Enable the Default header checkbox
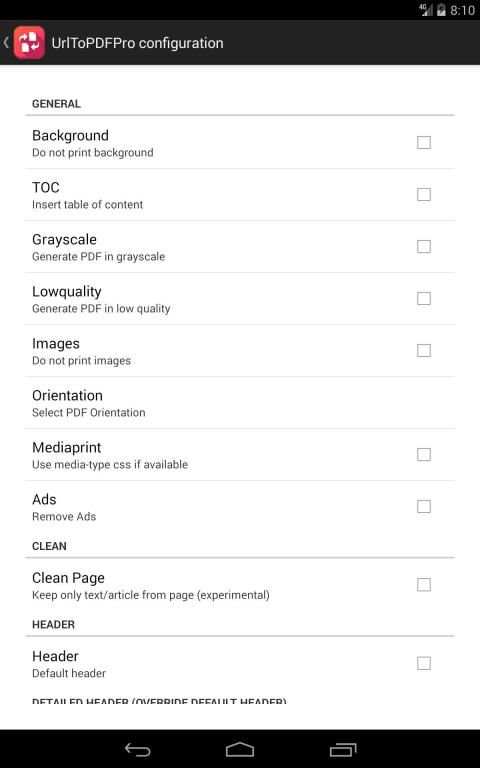The width and height of the screenshot is (480, 768). click(424, 663)
